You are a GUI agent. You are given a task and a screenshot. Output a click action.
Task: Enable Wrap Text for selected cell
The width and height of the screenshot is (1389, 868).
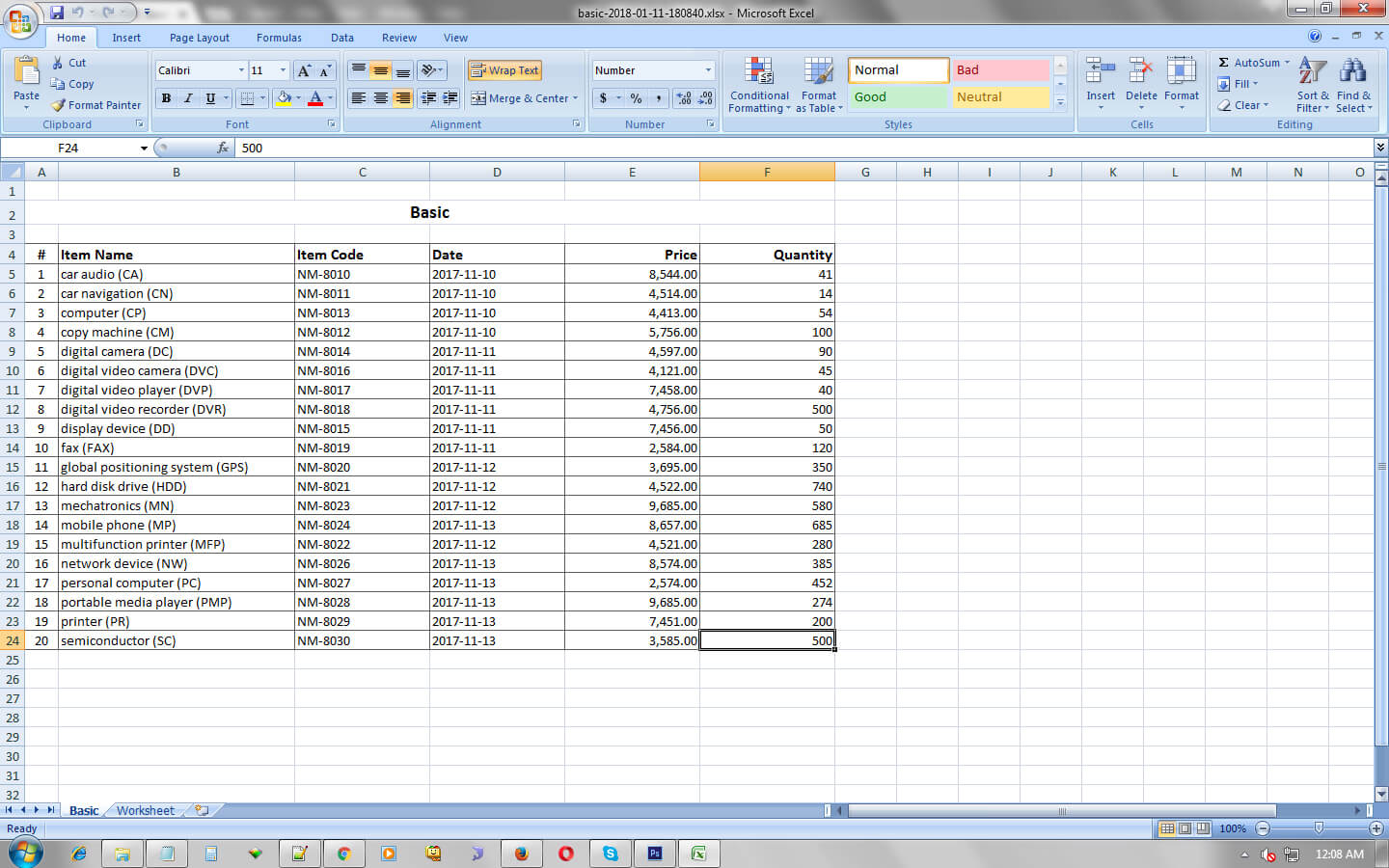point(504,69)
